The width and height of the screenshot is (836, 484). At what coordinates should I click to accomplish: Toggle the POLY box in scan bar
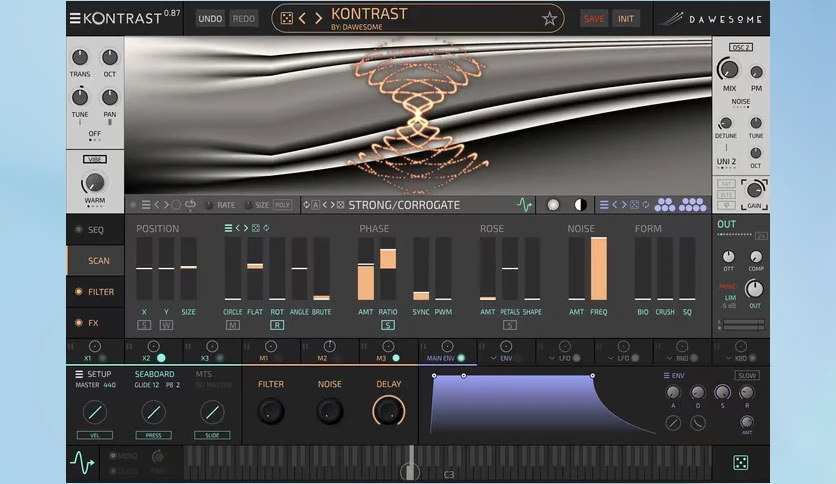point(282,205)
